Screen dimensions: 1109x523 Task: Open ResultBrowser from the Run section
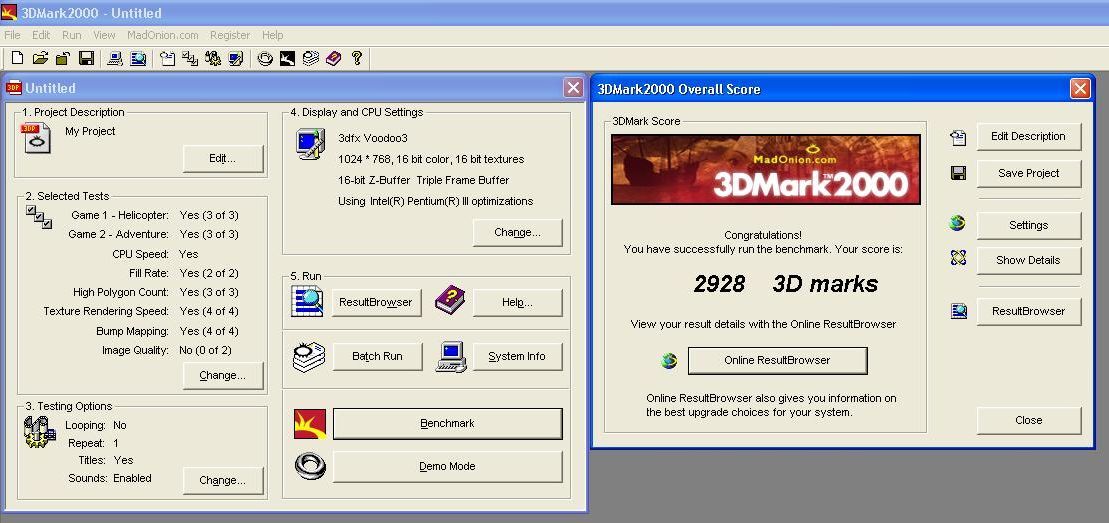point(376,302)
